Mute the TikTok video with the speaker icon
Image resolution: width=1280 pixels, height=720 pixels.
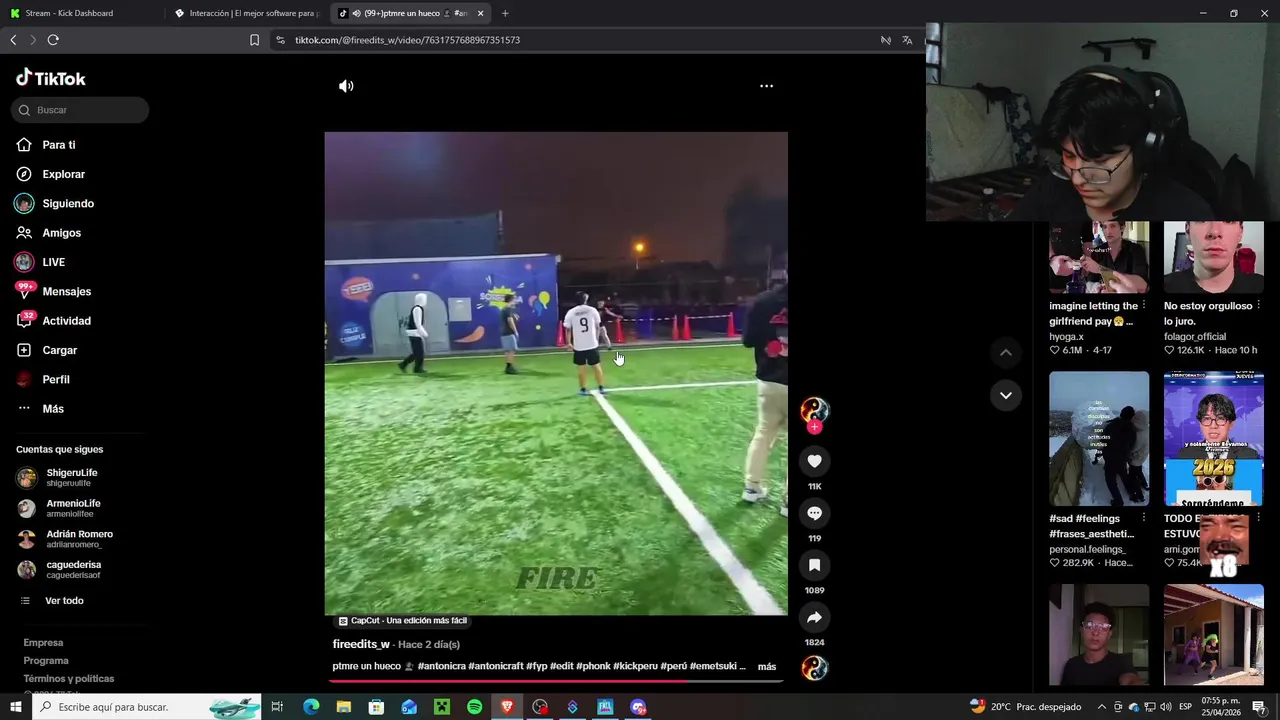[x=346, y=86]
